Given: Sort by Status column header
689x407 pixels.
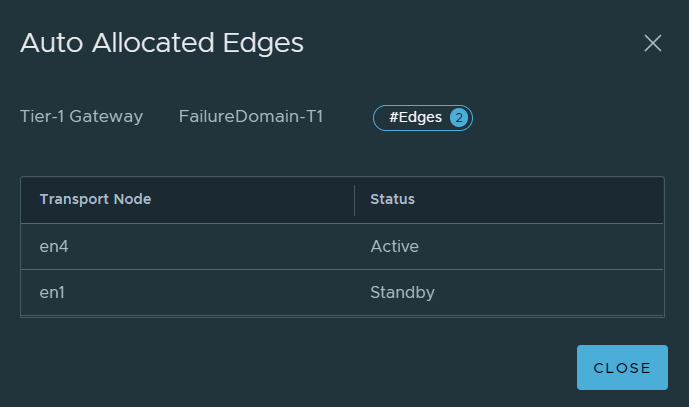Looking at the screenshot, I should 392,199.
